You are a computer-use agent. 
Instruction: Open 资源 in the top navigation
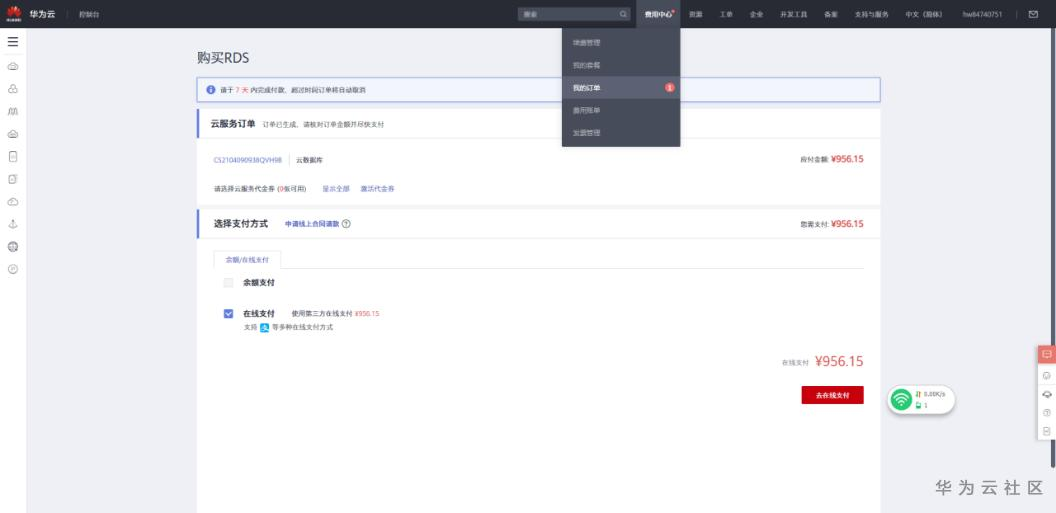pyautogui.click(x=696, y=14)
